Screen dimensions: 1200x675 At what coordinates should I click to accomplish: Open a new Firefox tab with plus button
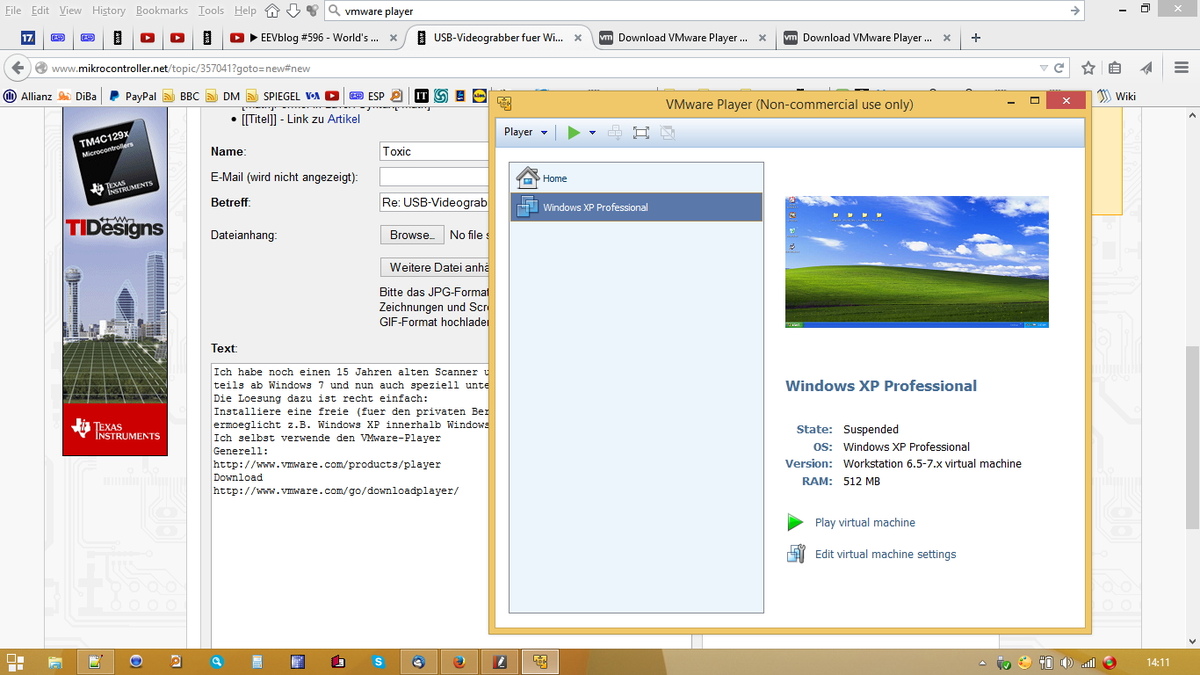point(976,38)
